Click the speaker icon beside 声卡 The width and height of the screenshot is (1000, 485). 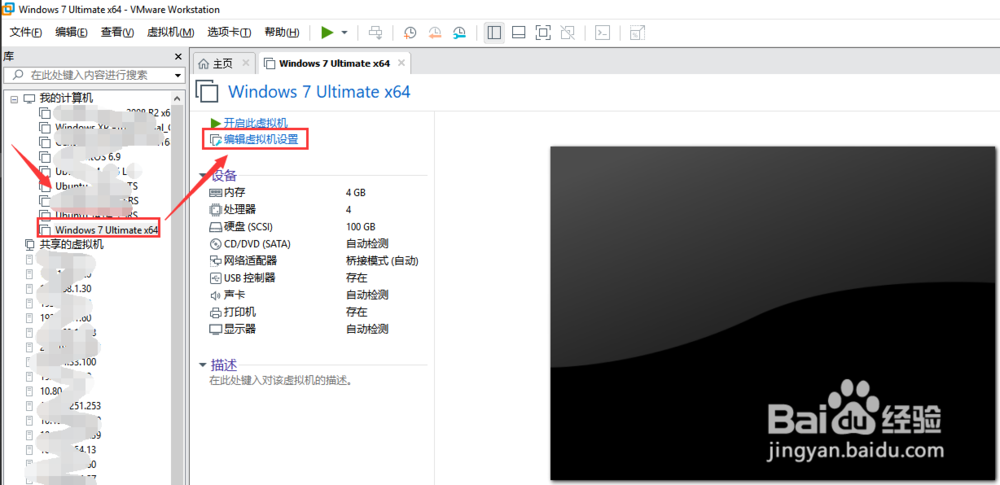pos(215,295)
